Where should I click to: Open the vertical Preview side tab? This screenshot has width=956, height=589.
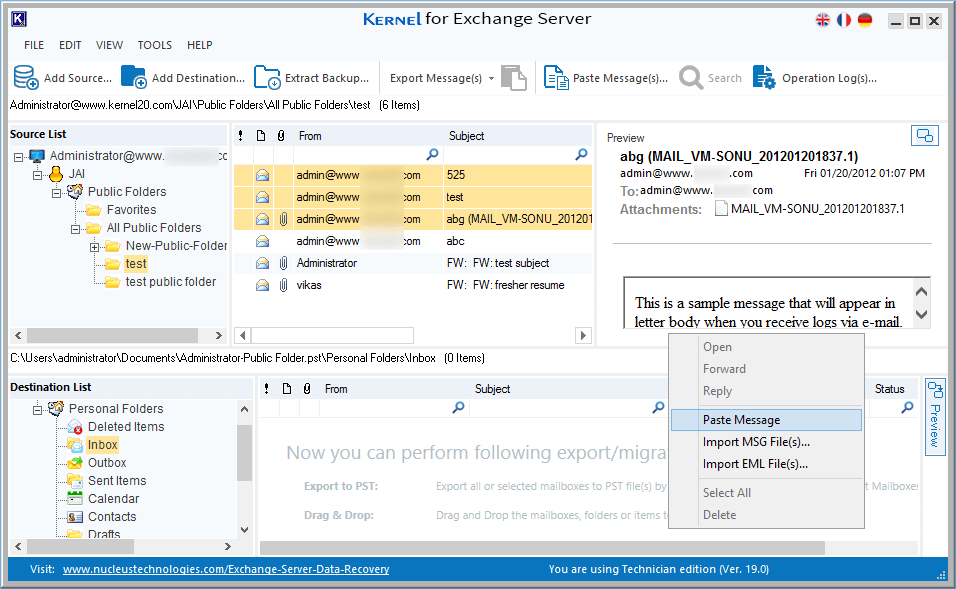tap(935, 416)
